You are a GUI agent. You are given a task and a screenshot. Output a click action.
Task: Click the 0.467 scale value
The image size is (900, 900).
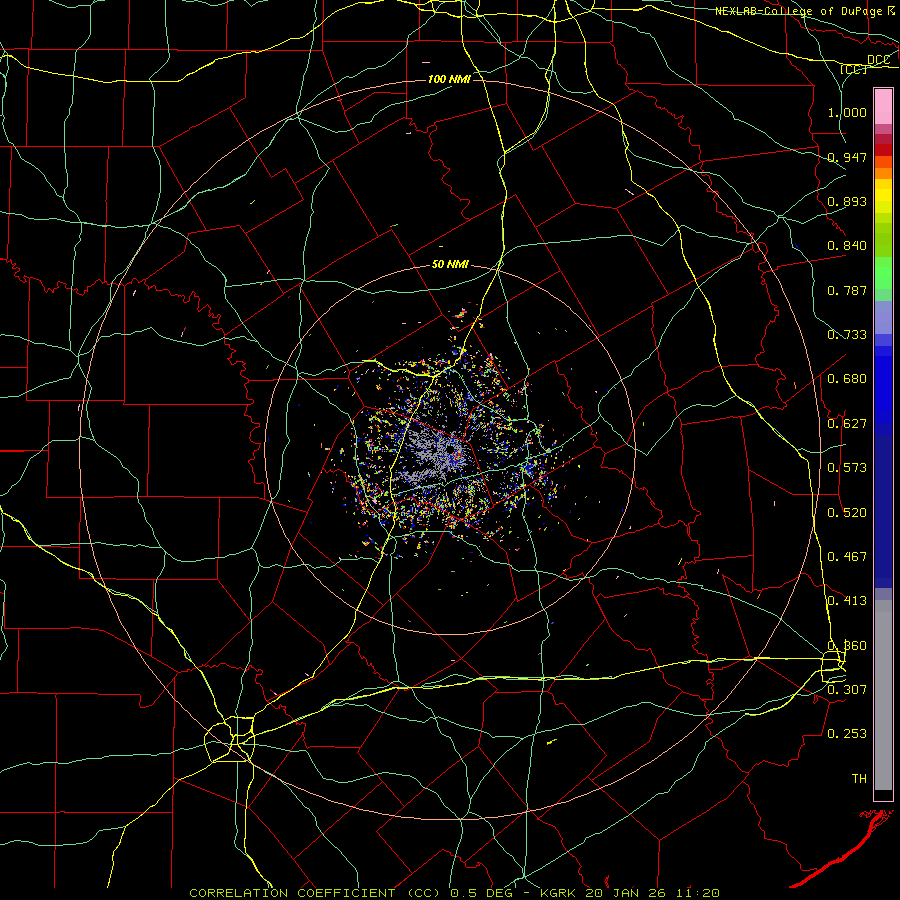[x=847, y=557]
